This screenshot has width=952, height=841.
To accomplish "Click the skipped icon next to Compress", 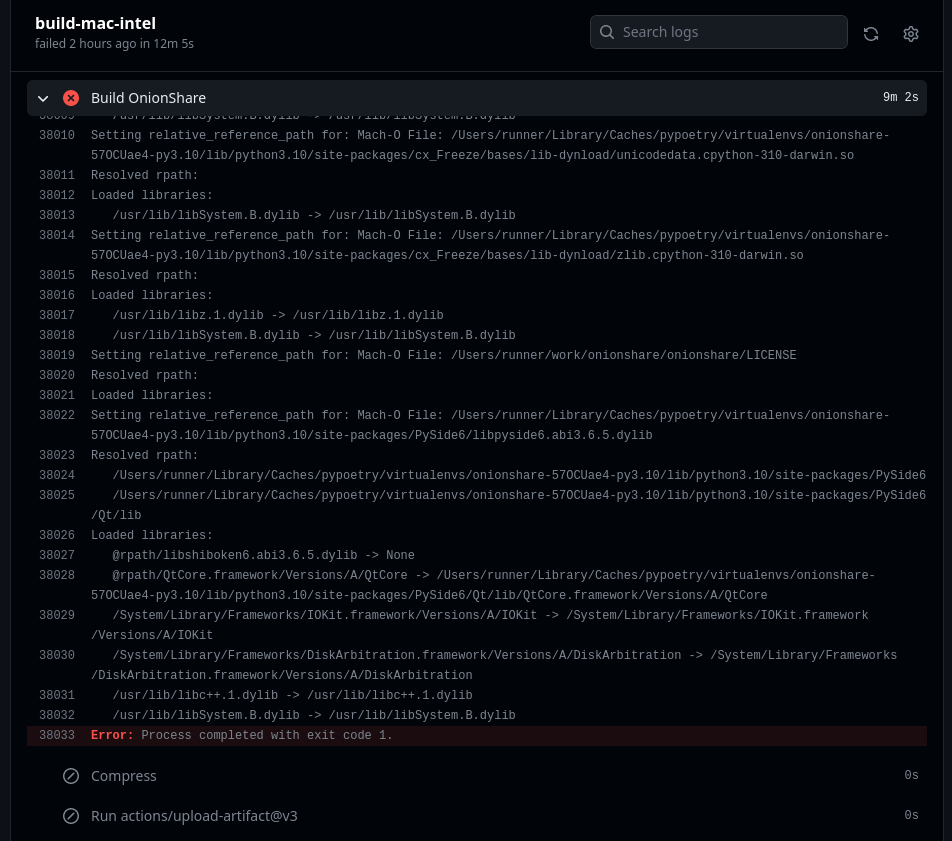I will 71,776.
